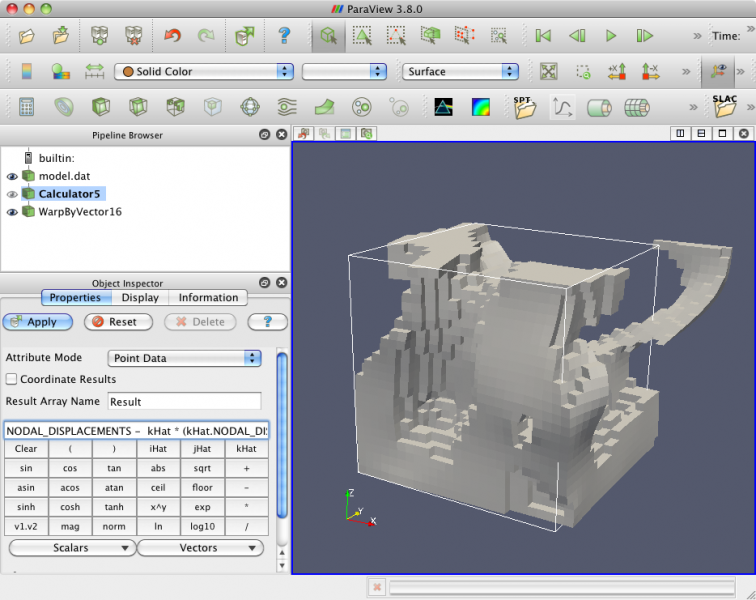
Task: Click the Clip filter icon
Action: coord(101,107)
